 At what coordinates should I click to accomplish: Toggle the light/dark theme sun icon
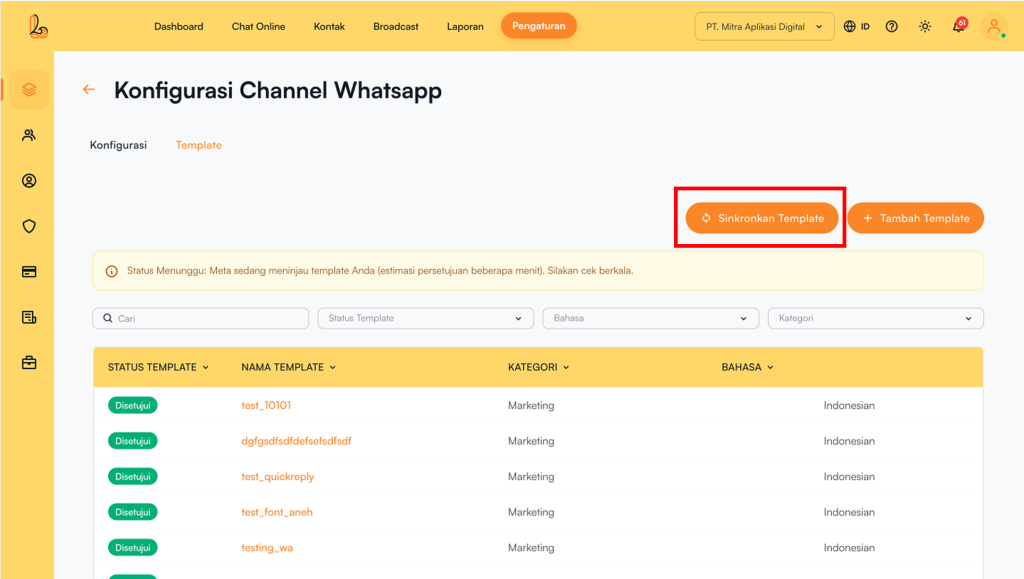click(925, 27)
